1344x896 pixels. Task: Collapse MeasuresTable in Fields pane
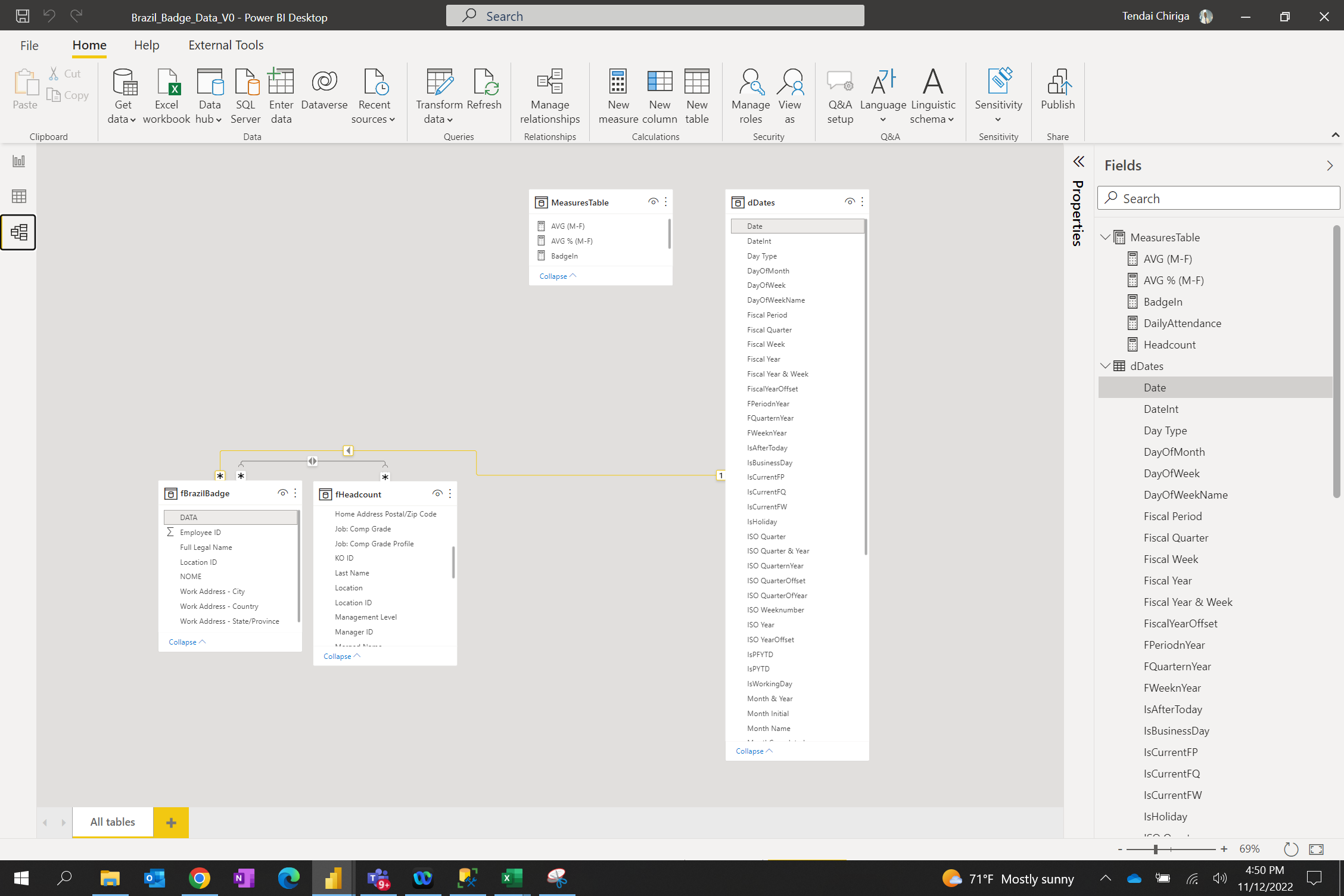[1105, 237]
